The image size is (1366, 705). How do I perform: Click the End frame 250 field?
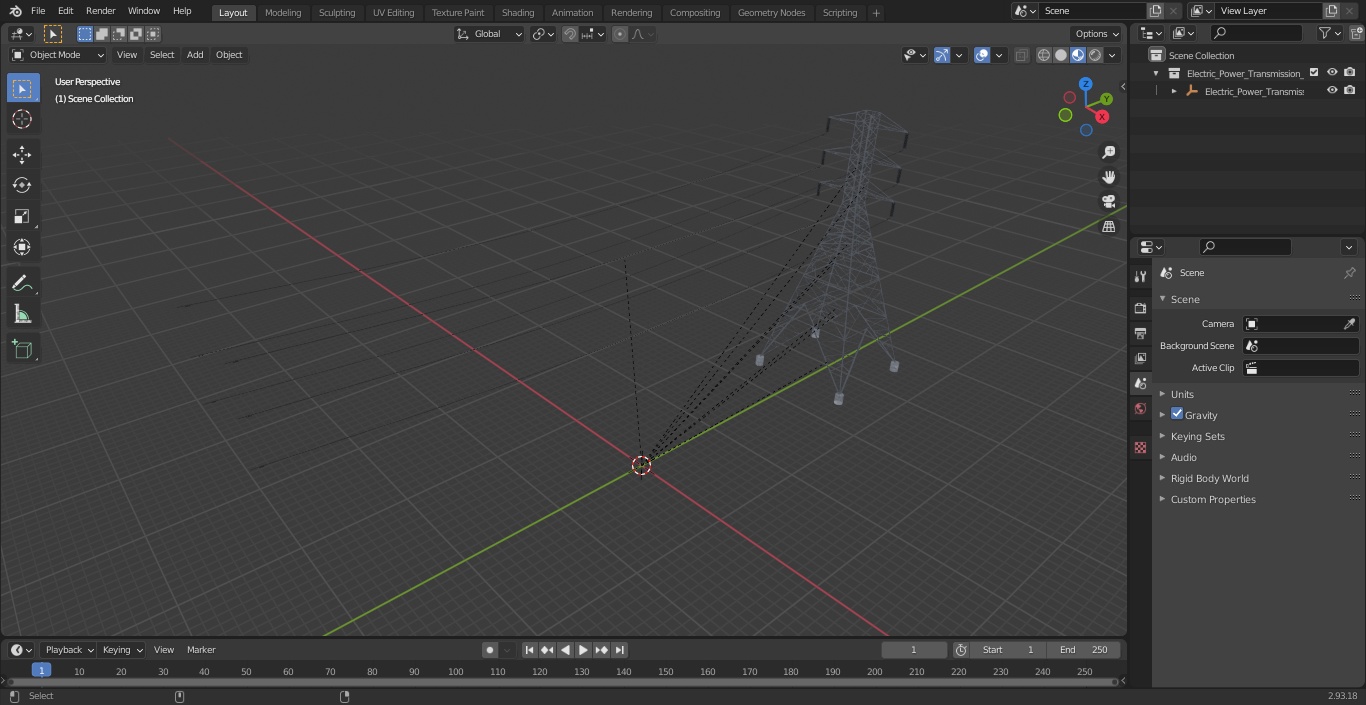pyautogui.click(x=1084, y=650)
